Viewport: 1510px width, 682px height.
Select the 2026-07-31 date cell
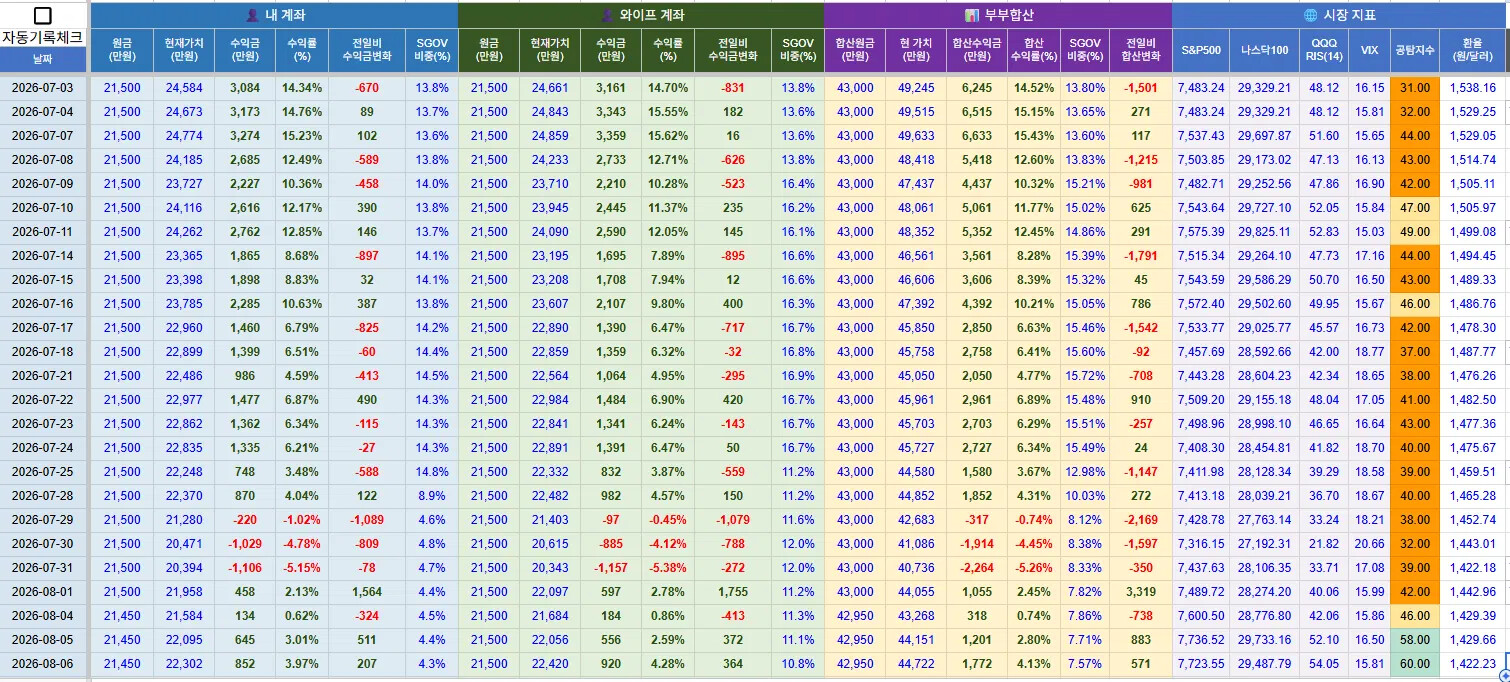point(43,568)
